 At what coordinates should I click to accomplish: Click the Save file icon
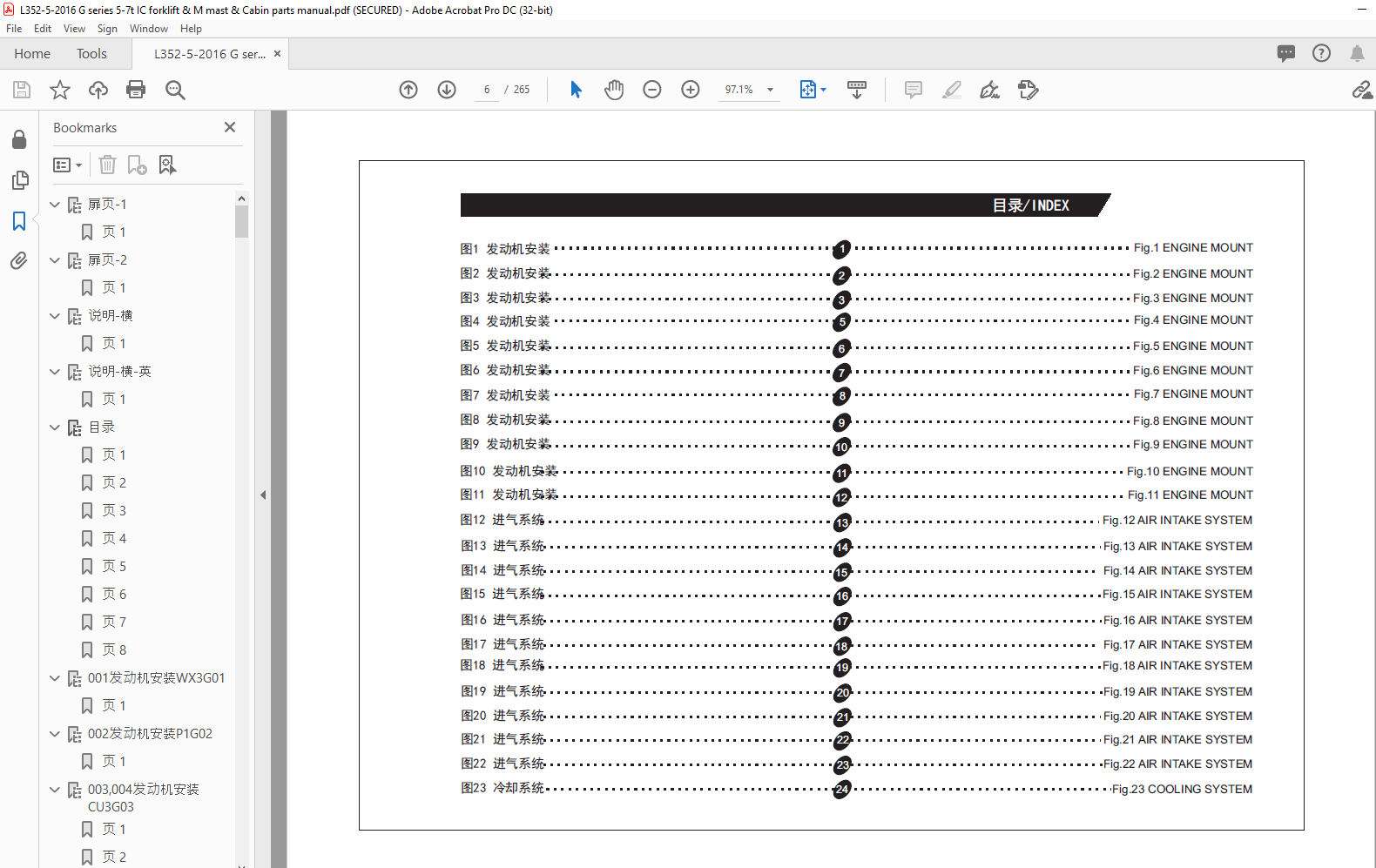(x=22, y=90)
